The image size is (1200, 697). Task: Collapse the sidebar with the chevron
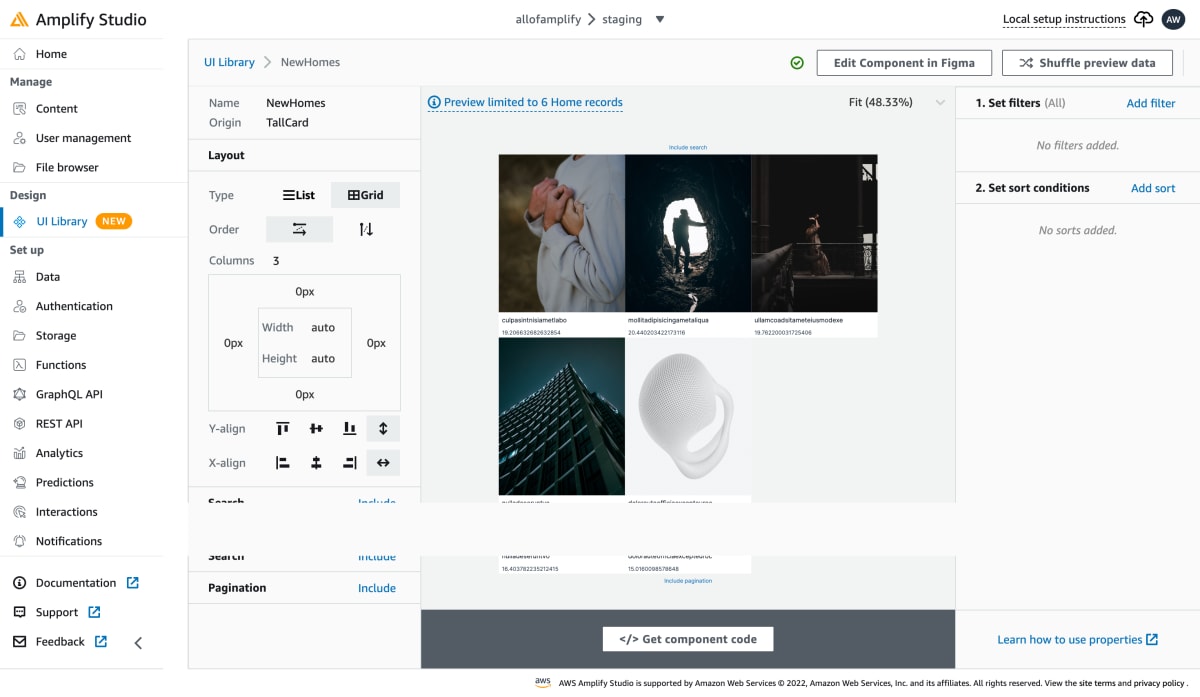[138, 643]
